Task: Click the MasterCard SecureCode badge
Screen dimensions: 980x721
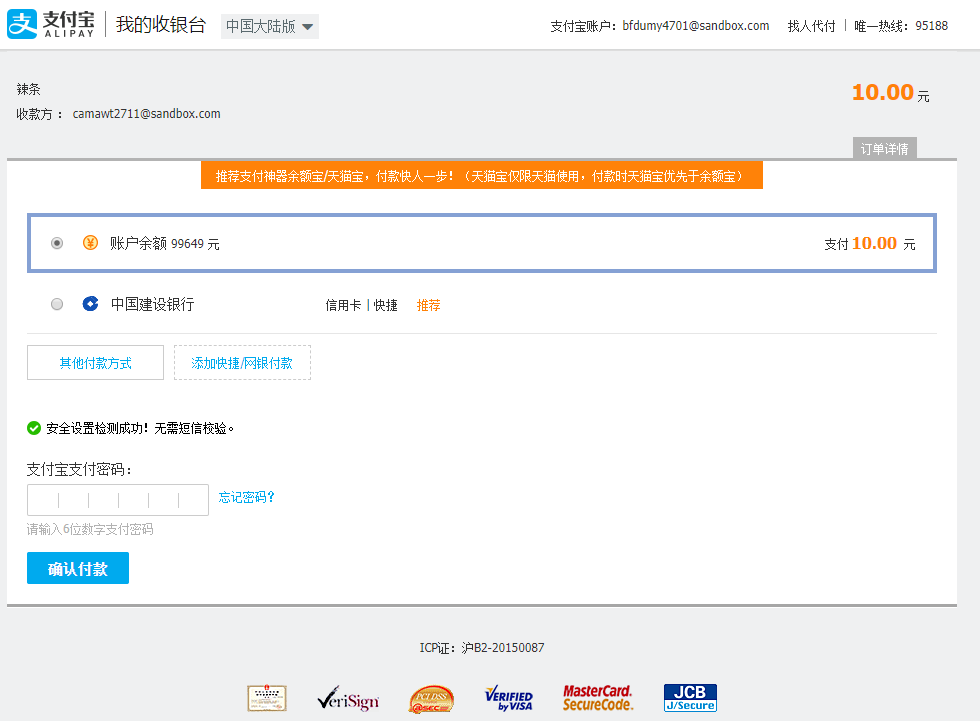Action: pos(598,698)
